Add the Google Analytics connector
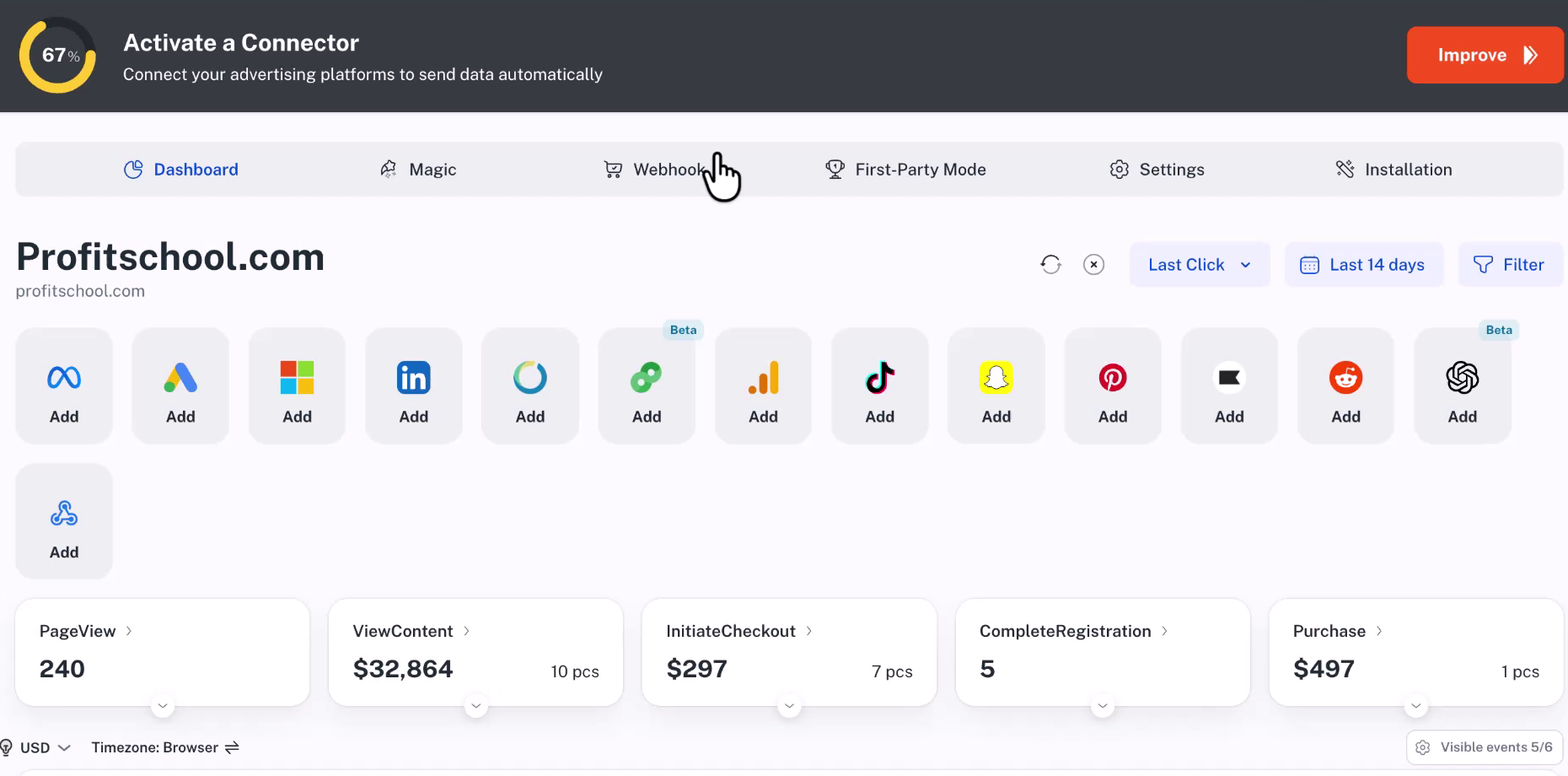The image size is (1568, 776). (763, 386)
